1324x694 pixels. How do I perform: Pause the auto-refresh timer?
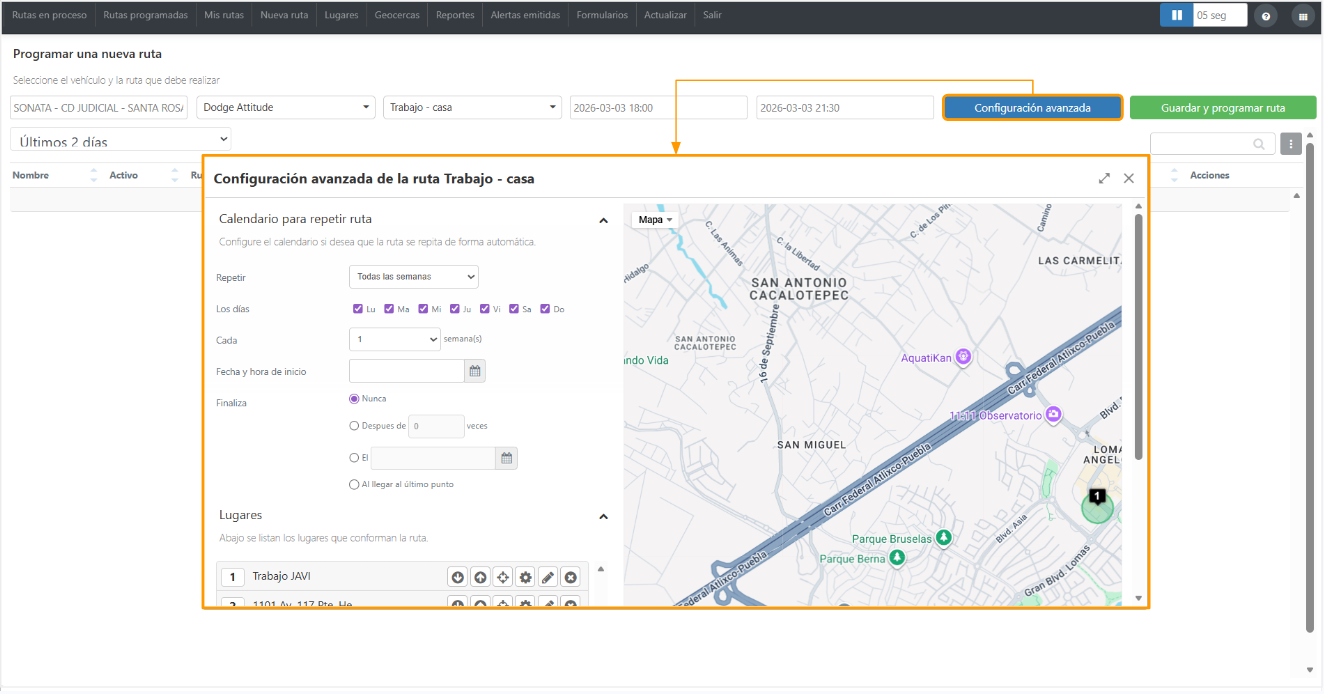[x=1177, y=15]
